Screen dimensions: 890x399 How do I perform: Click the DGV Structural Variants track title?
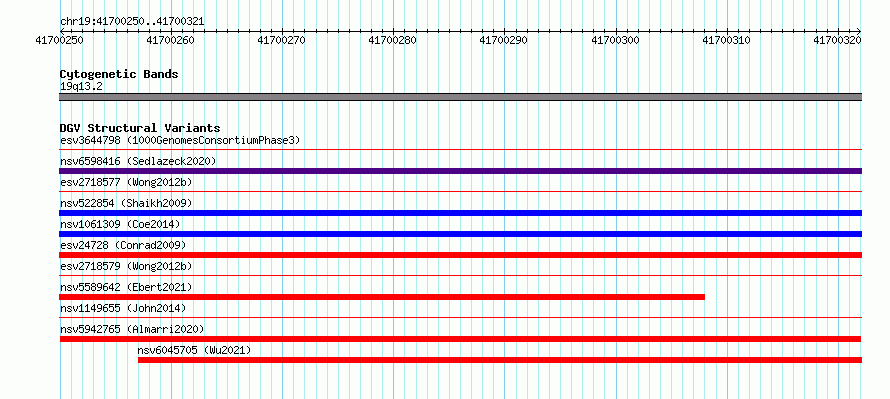140,128
